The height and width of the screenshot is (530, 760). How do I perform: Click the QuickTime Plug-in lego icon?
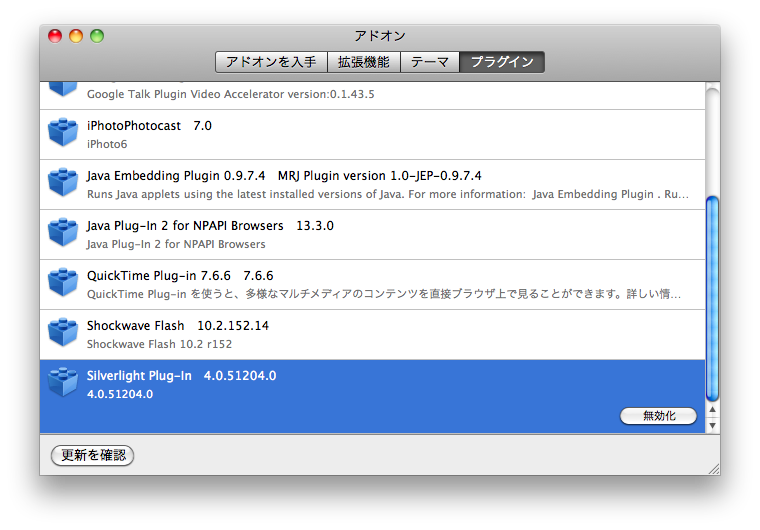tap(63, 283)
